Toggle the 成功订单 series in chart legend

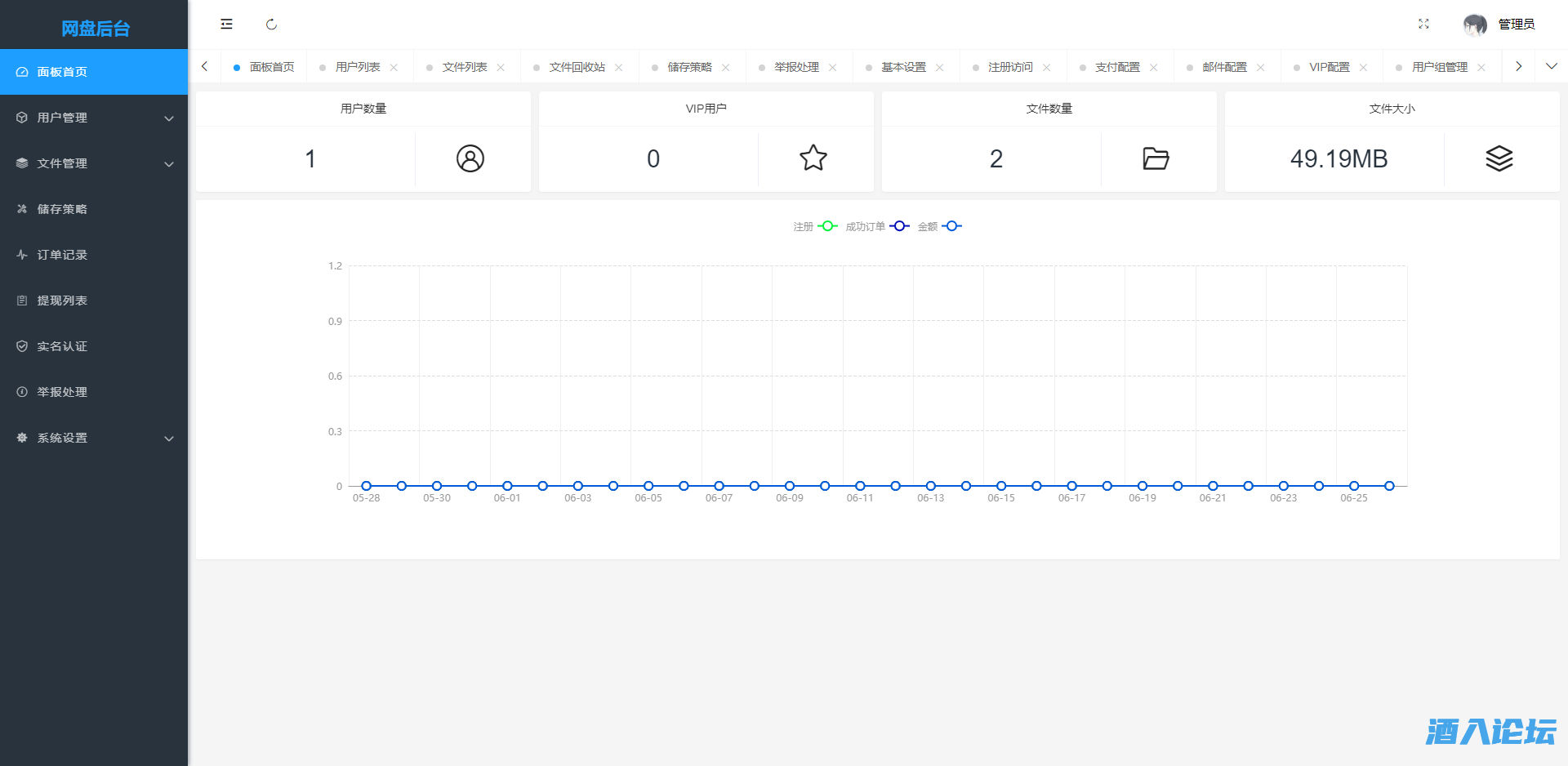point(876,226)
